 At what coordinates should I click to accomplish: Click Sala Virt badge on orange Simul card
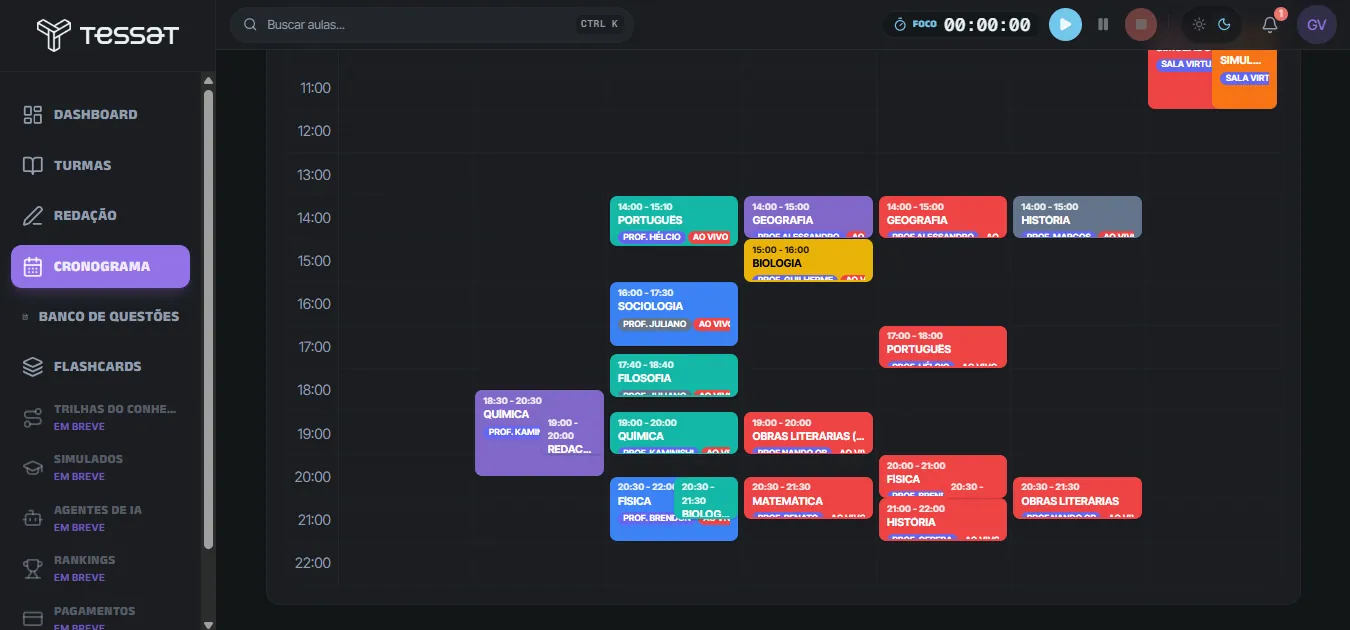pyautogui.click(x=1246, y=78)
